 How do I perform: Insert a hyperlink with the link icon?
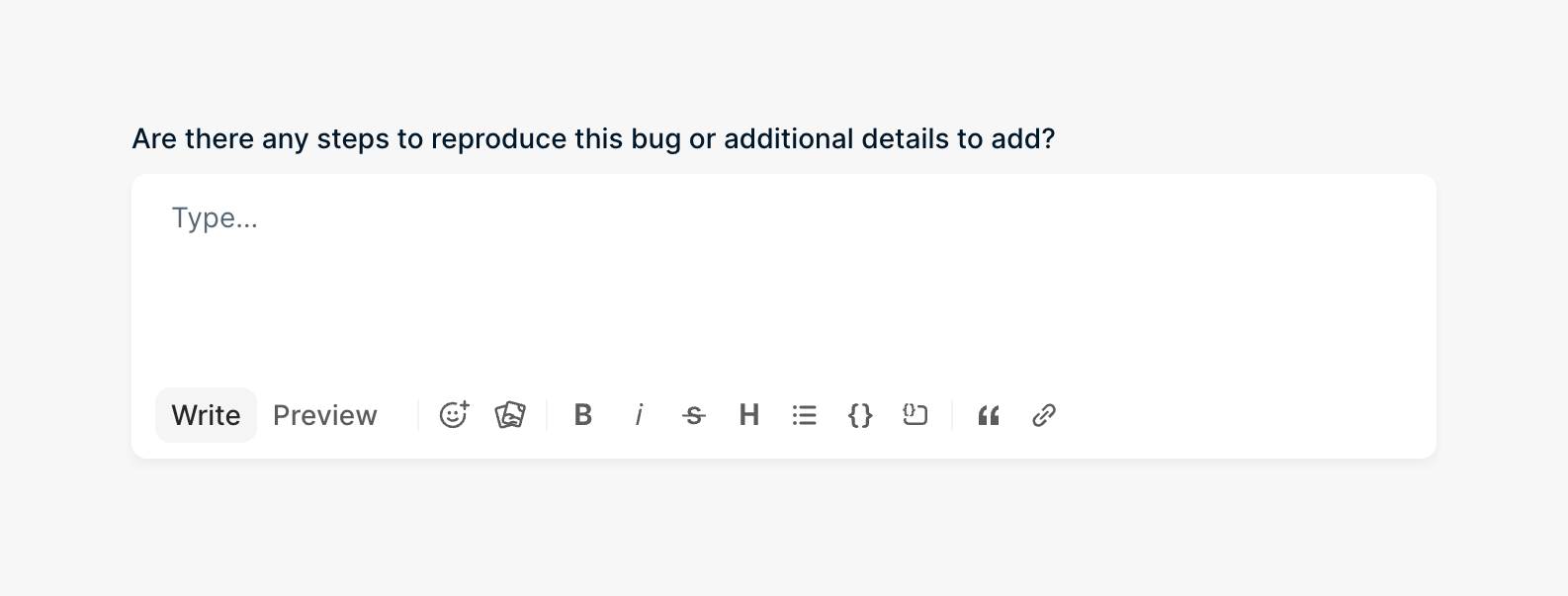click(1044, 415)
